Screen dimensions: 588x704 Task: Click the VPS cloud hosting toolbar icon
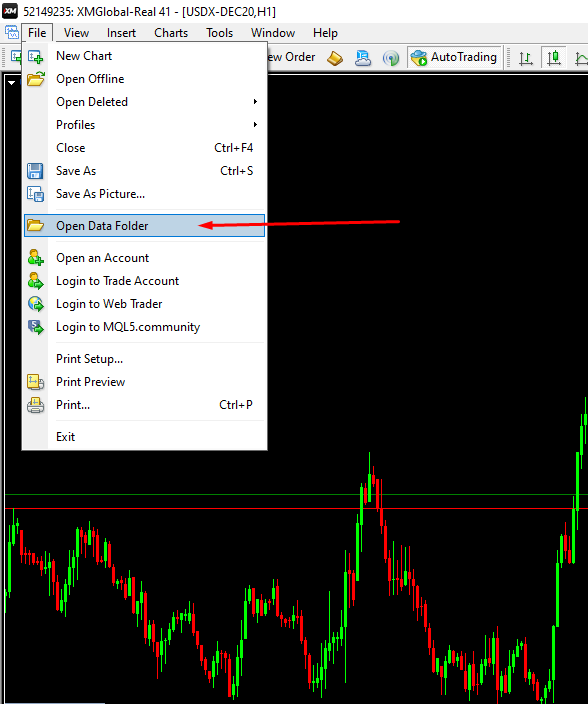pos(363,57)
